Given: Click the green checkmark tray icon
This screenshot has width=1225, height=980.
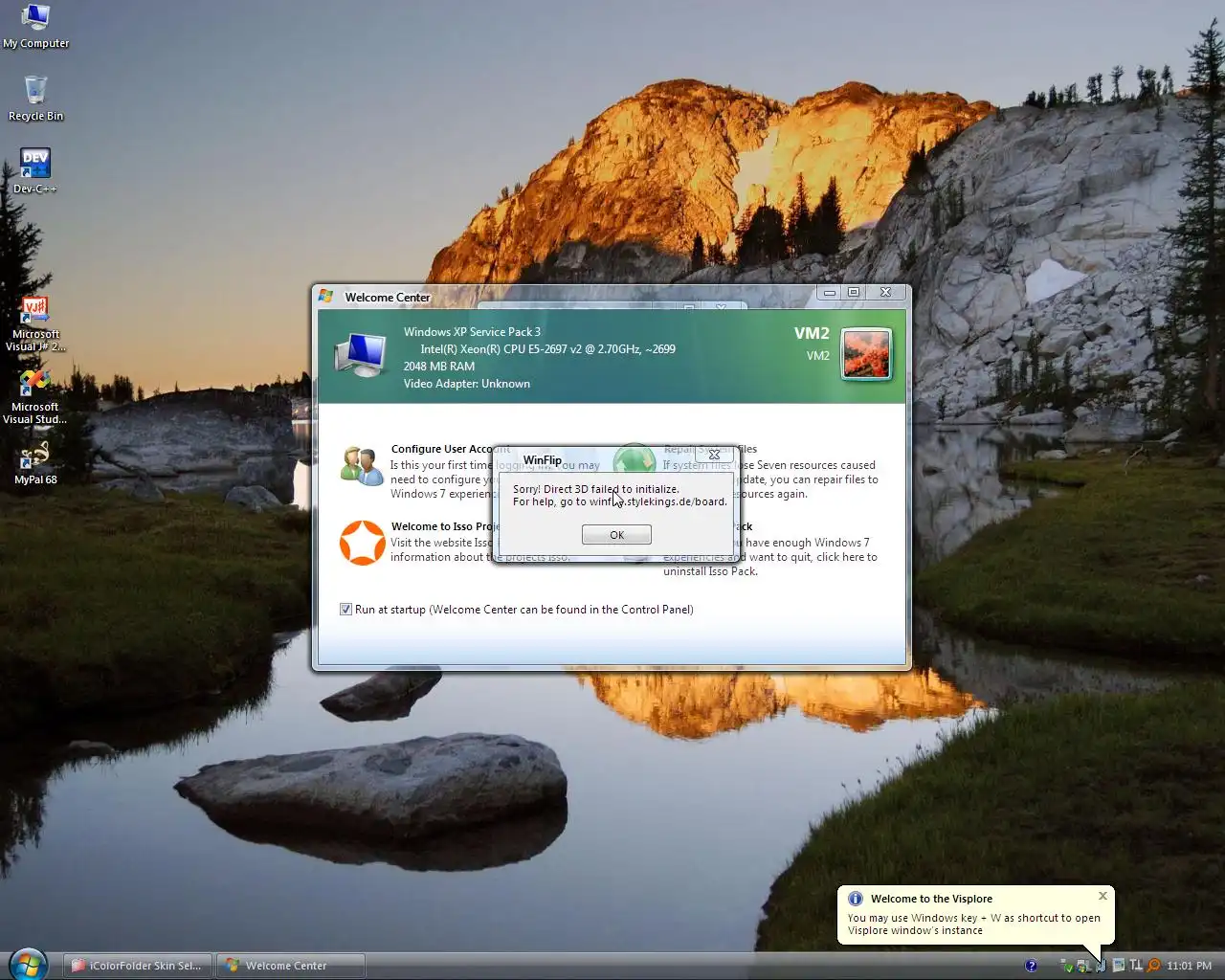Looking at the screenshot, I should pyautogui.click(x=1068, y=967).
